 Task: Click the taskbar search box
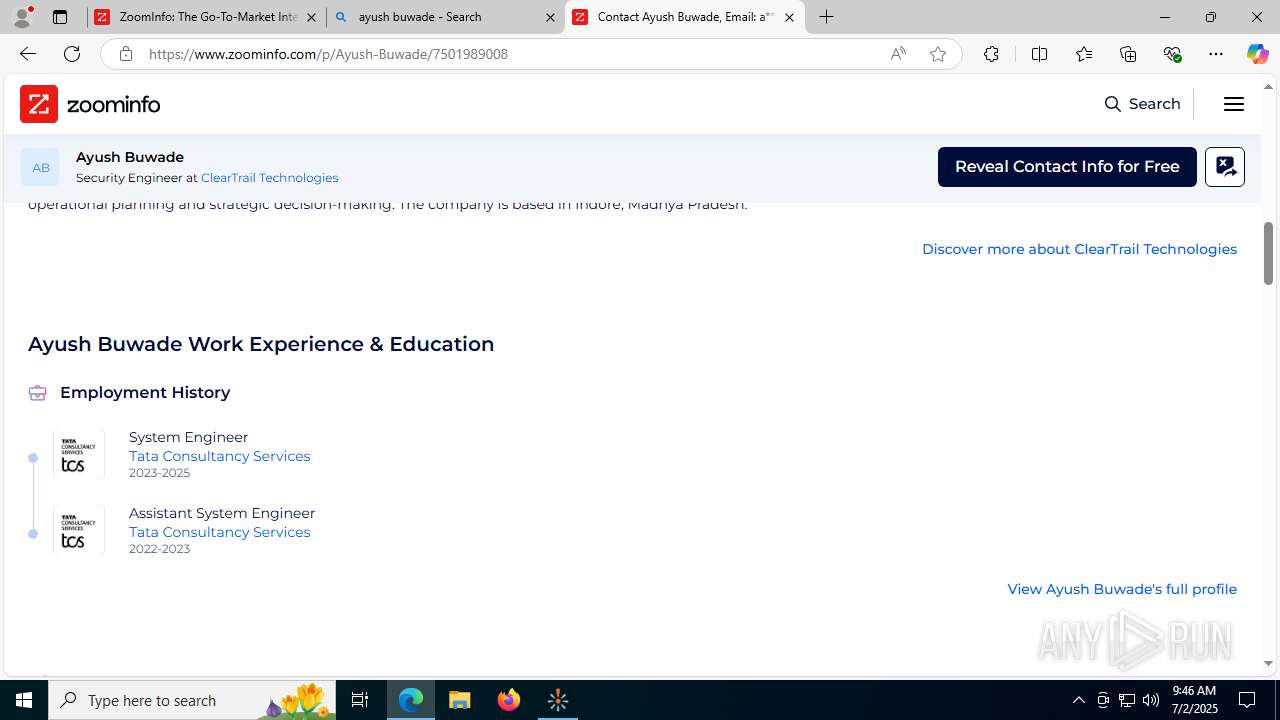click(192, 700)
